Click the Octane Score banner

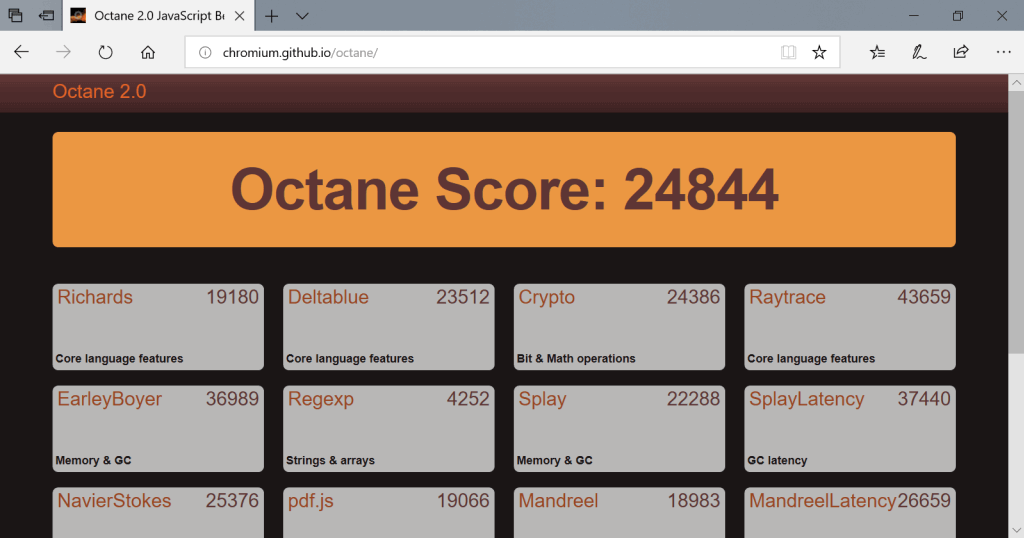point(504,189)
